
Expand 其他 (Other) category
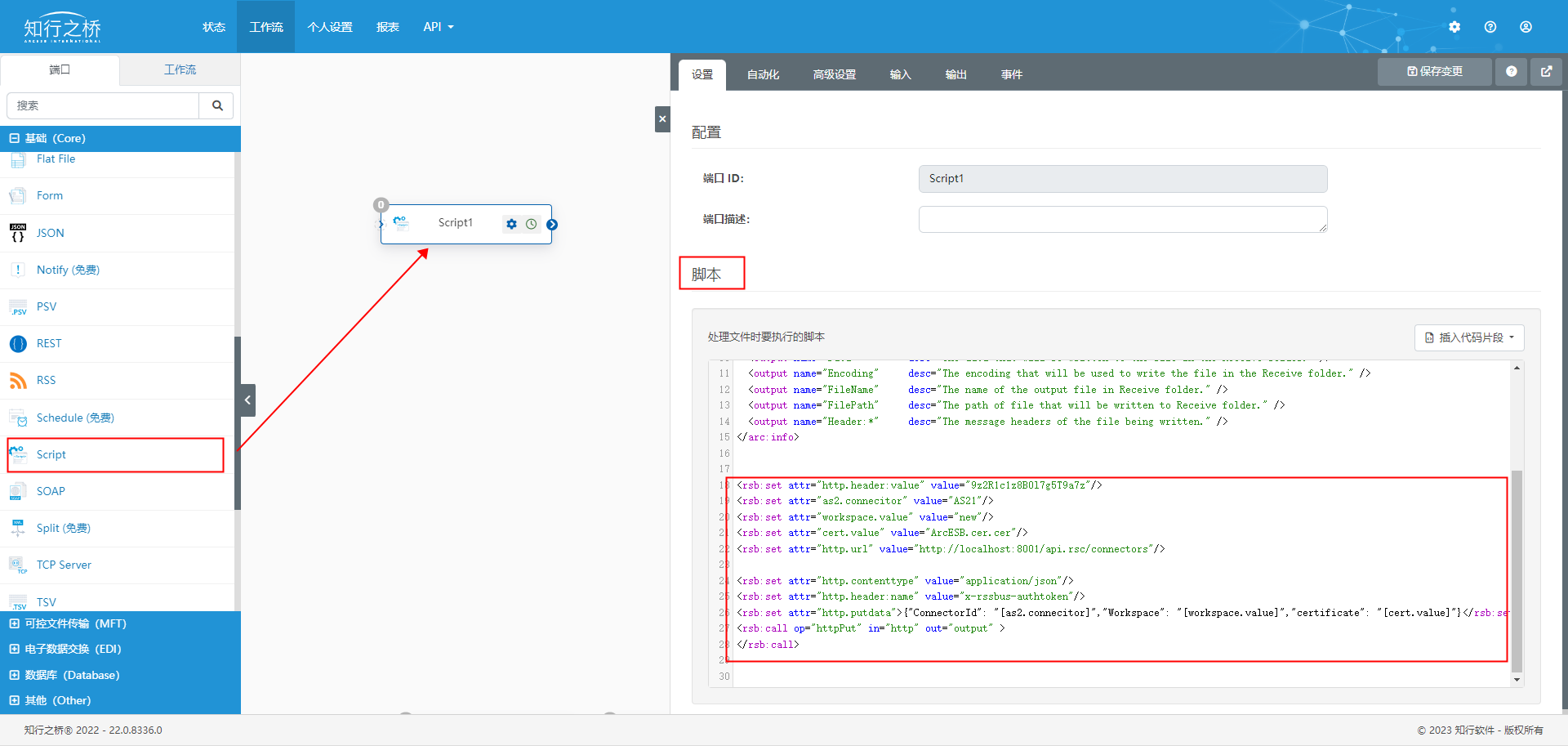(x=15, y=700)
